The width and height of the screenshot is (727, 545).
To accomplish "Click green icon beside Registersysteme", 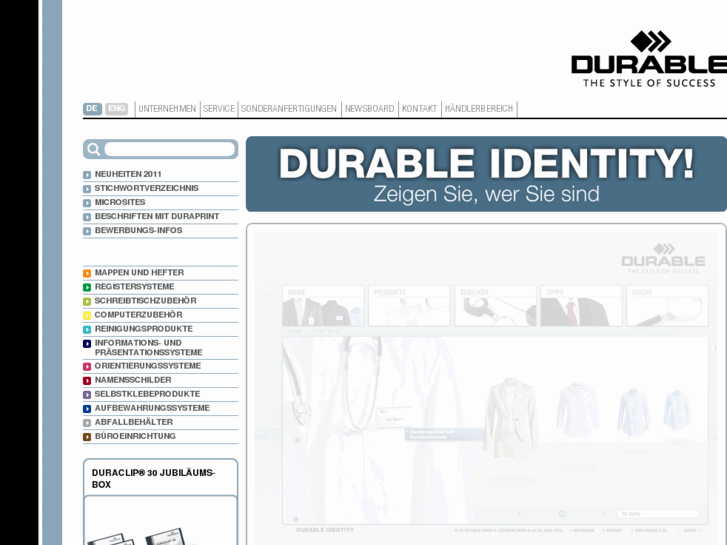I will pos(87,287).
